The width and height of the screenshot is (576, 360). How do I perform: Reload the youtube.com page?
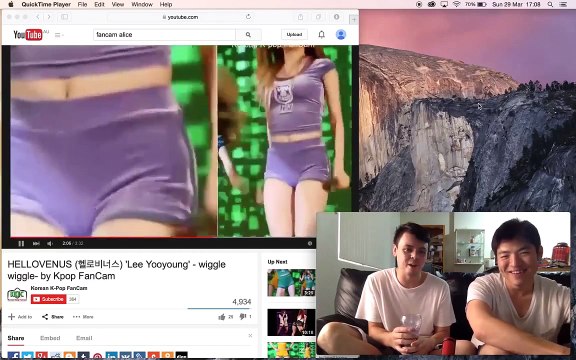248,17
